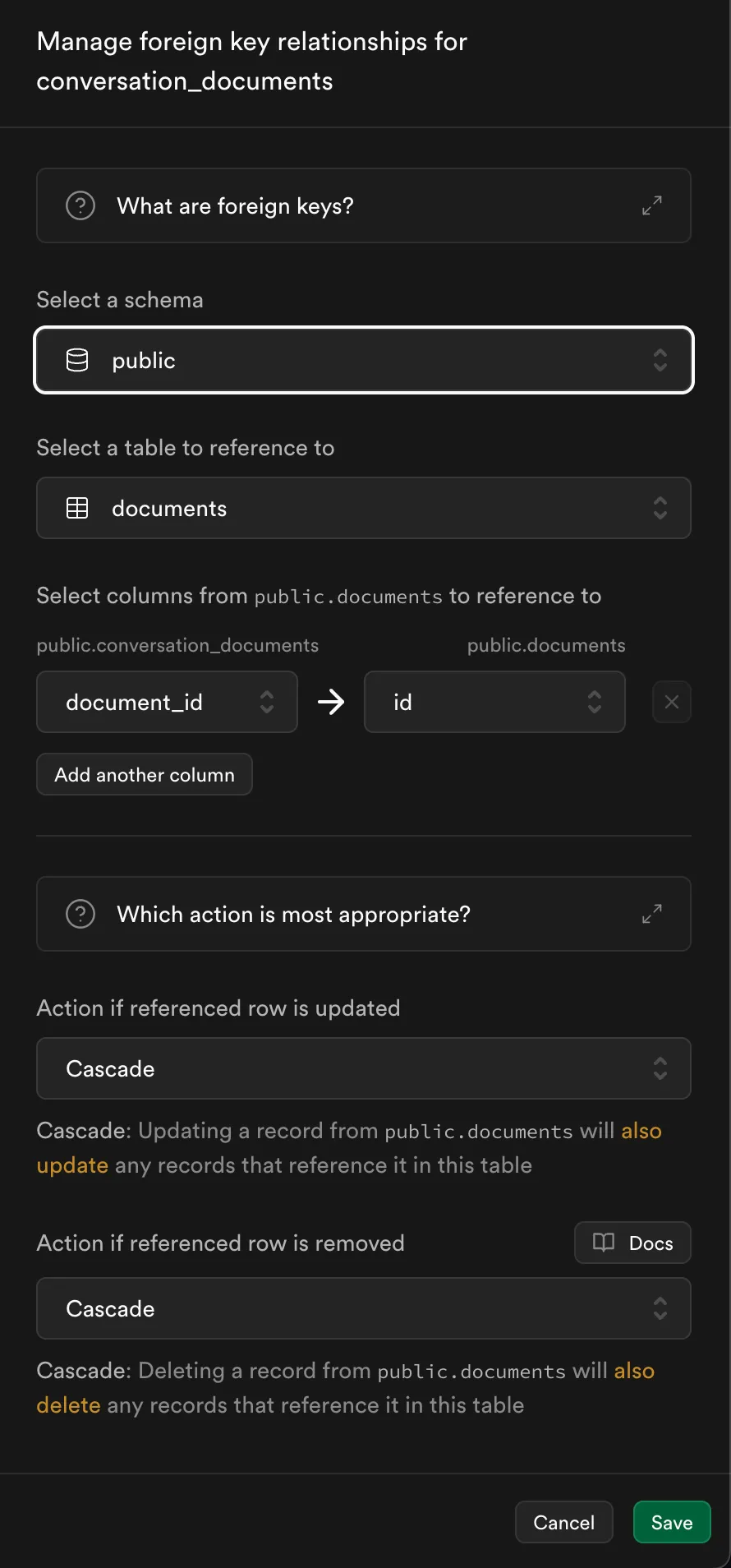Viewport: 731px width, 1568px height.
Task: Click the database icon in schema selector
Action: click(77, 360)
